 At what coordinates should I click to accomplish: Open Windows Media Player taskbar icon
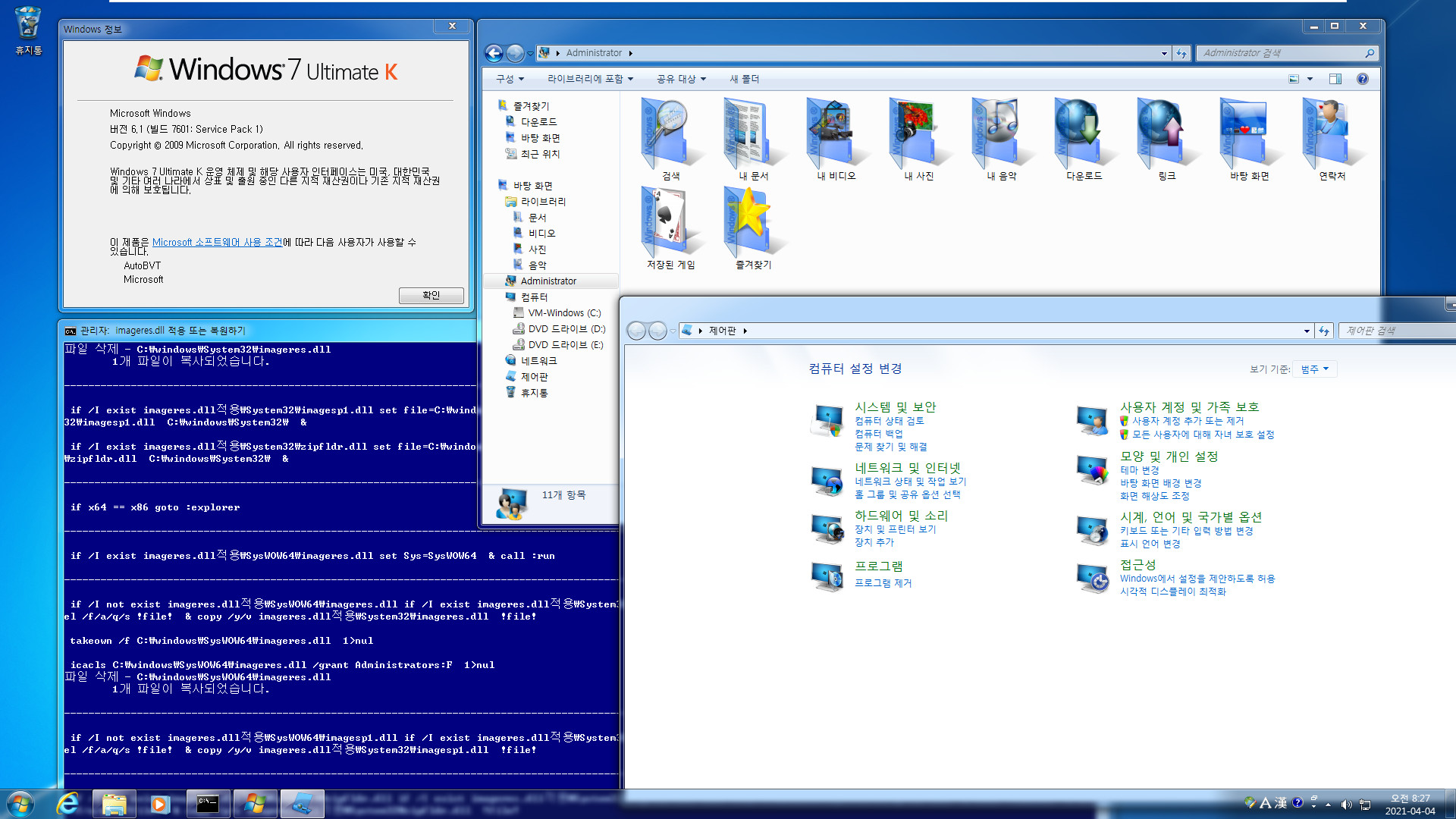(159, 804)
